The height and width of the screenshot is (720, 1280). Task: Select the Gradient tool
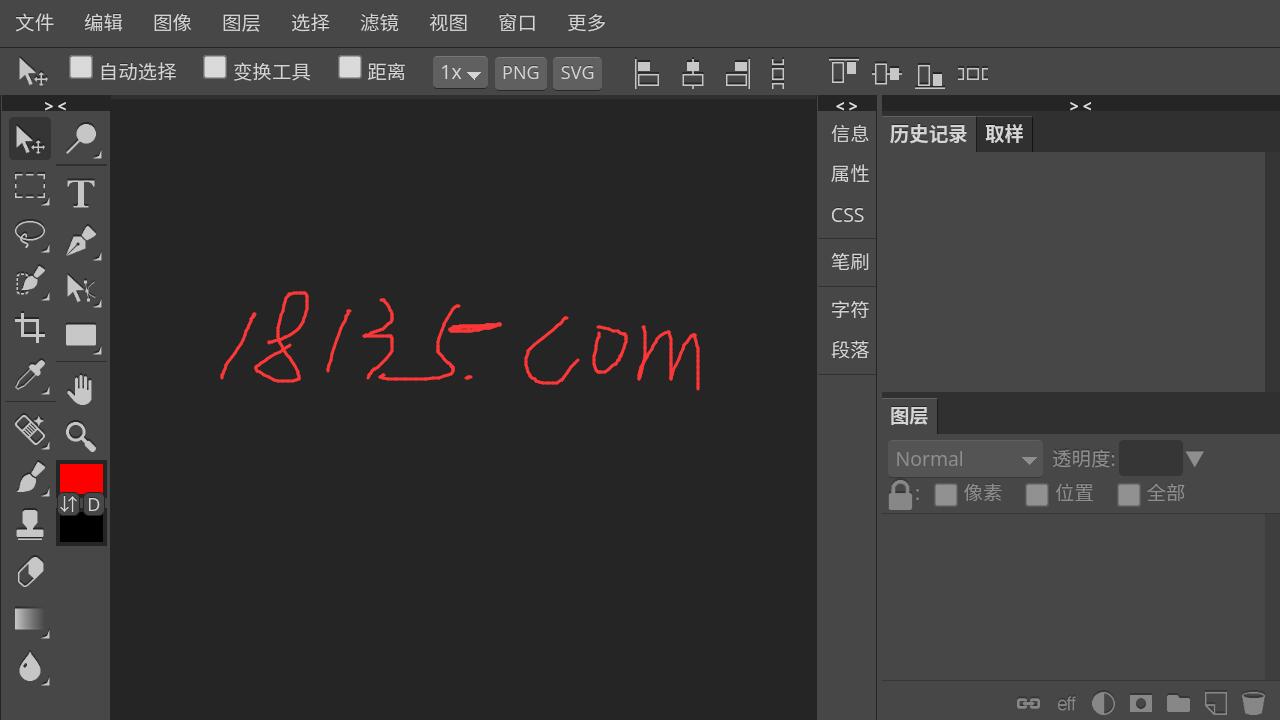pyautogui.click(x=30, y=620)
